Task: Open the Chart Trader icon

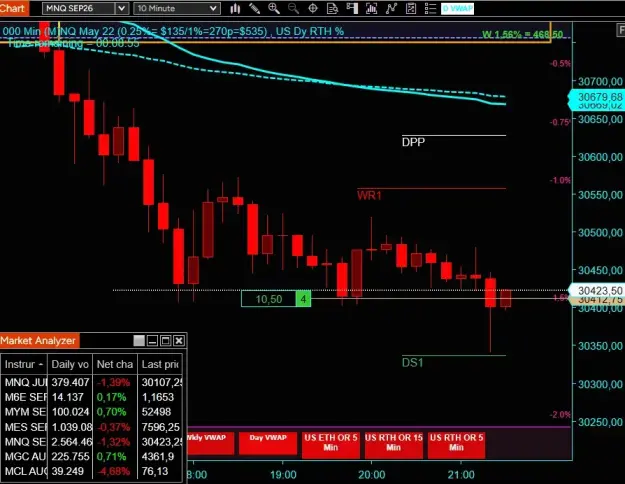Action: click(x=352, y=8)
